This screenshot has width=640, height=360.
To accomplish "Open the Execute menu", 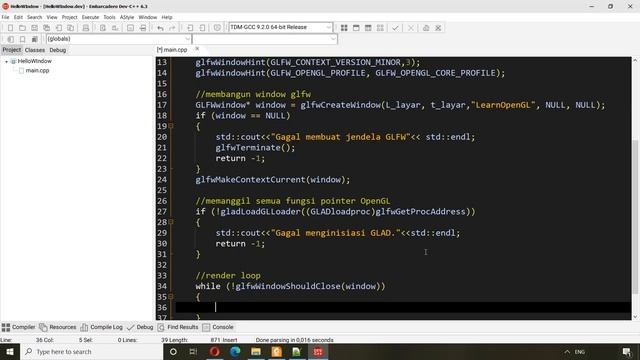I will click(x=90, y=17).
